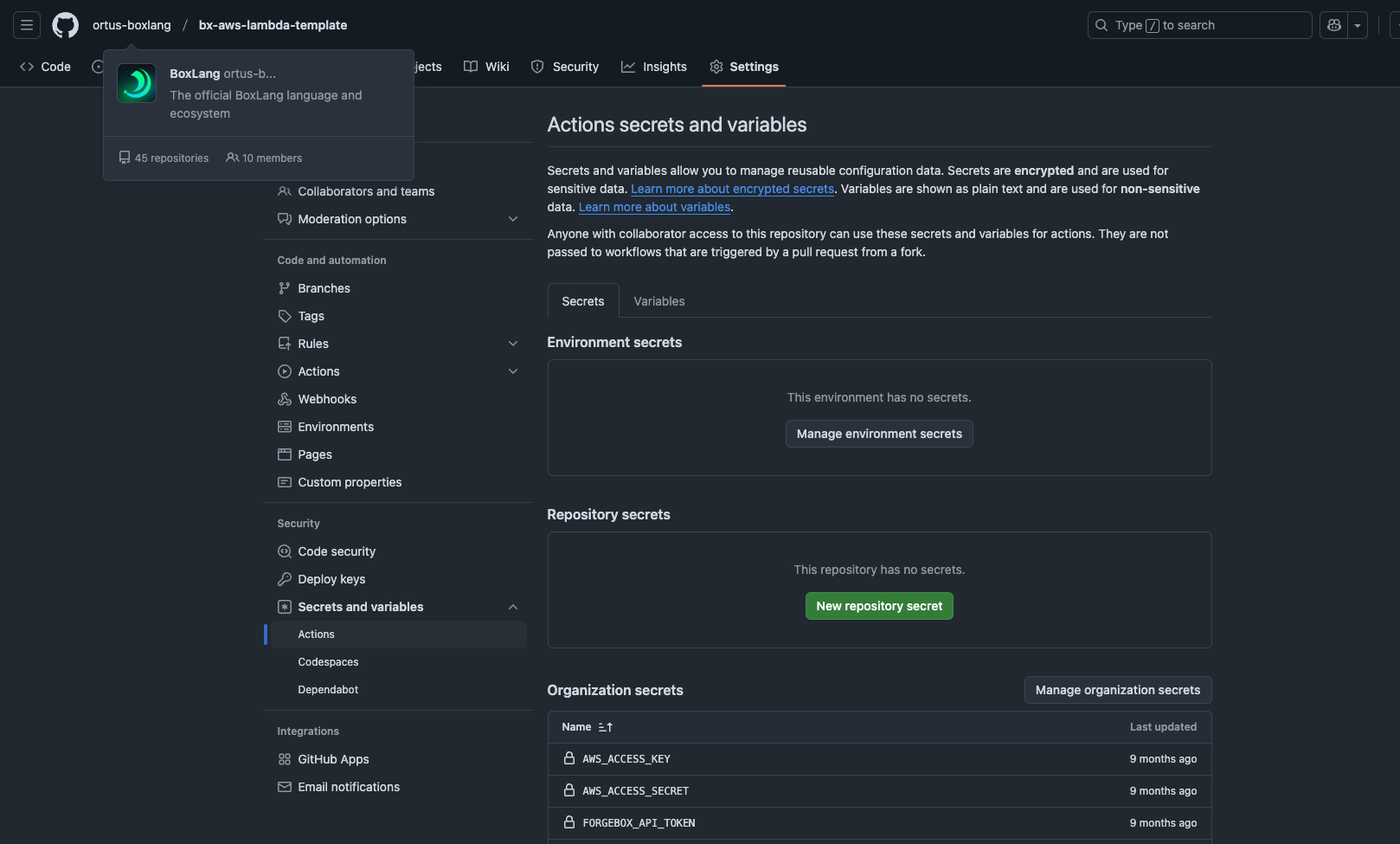The height and width of the screenshot is (844, 1400).
Task: Expand the Rules sidebar section
Action: tap(512, 344)
